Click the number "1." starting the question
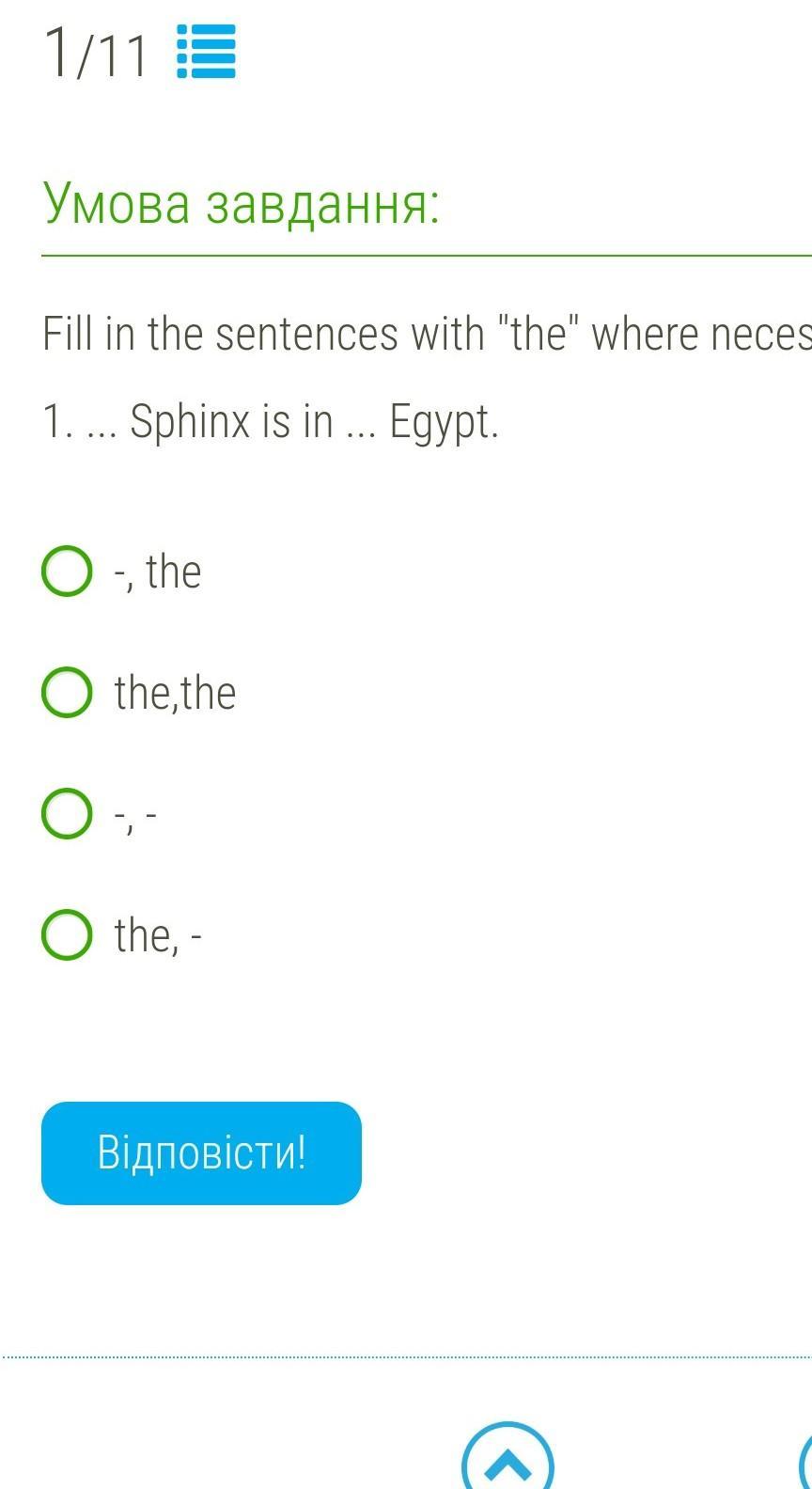Image resolution: width=812 pixels, height=1489 pixels. click(x=56, y=422)
